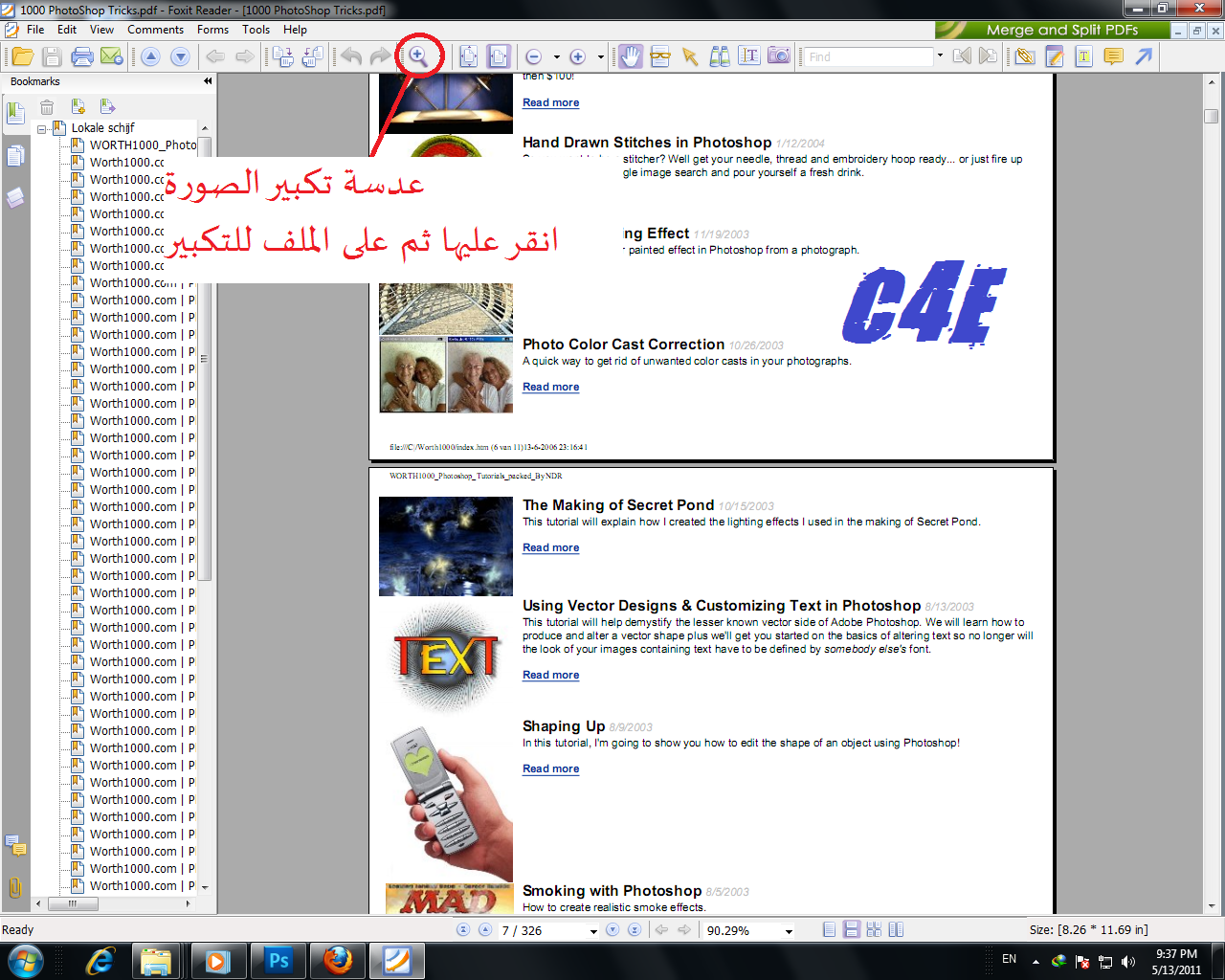Image resolution: width=1225 pixels, height=980 pixels.
Task: Open the Attachments paperclip sidebar icon
Action: pyautogui.click(x=15, y=887)
